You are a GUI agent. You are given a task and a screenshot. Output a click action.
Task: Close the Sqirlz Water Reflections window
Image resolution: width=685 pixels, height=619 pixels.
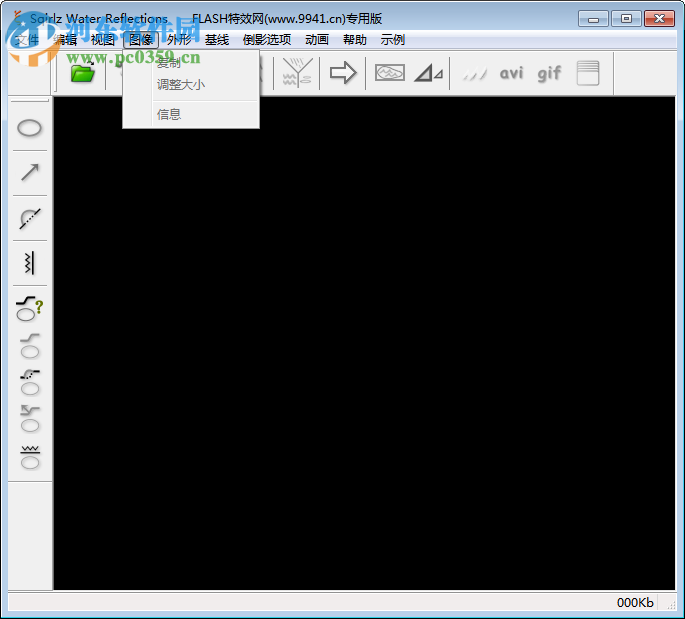(x=659, y=19)
